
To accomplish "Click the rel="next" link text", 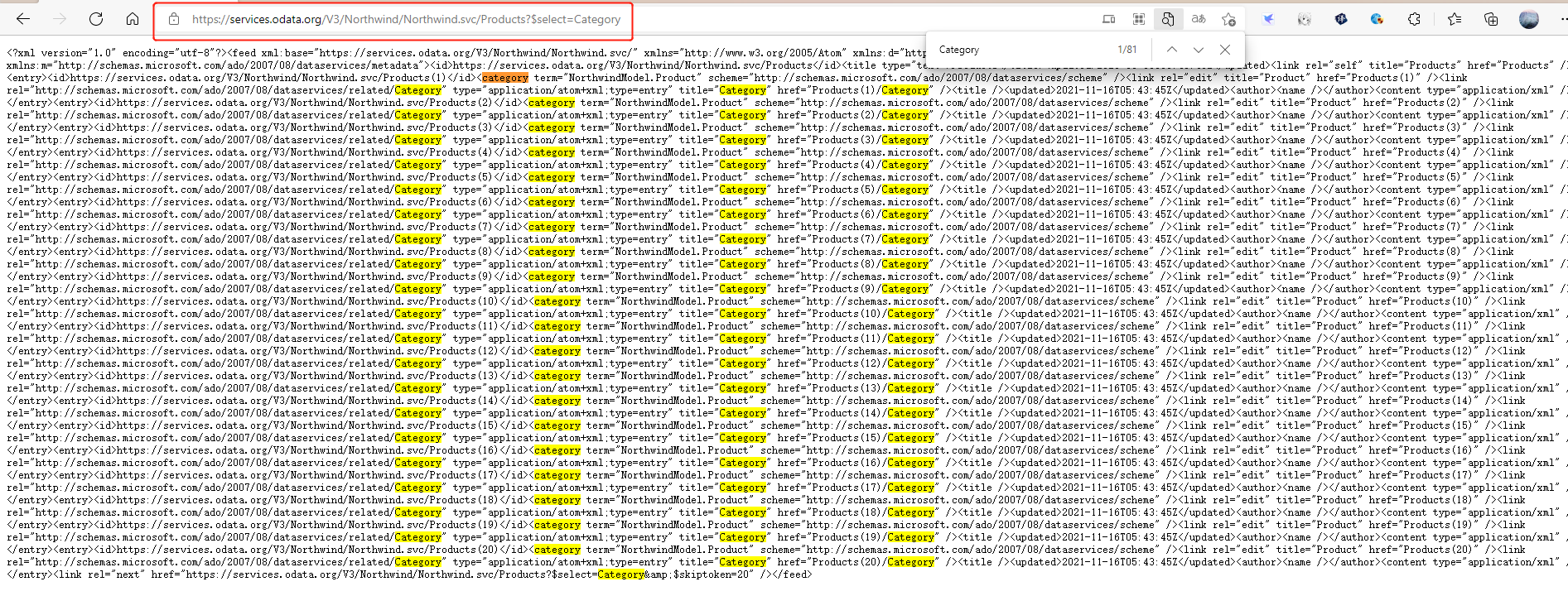I will pyautogui.click(x=116, y=574).
